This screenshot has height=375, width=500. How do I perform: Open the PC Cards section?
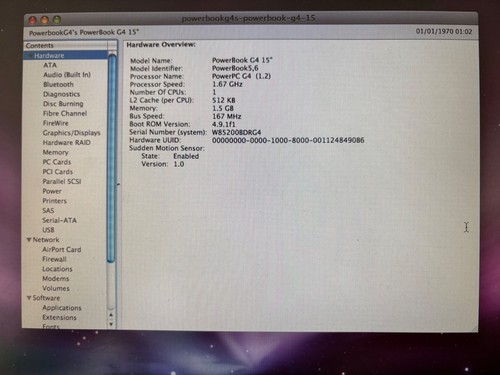click(57, 162)
